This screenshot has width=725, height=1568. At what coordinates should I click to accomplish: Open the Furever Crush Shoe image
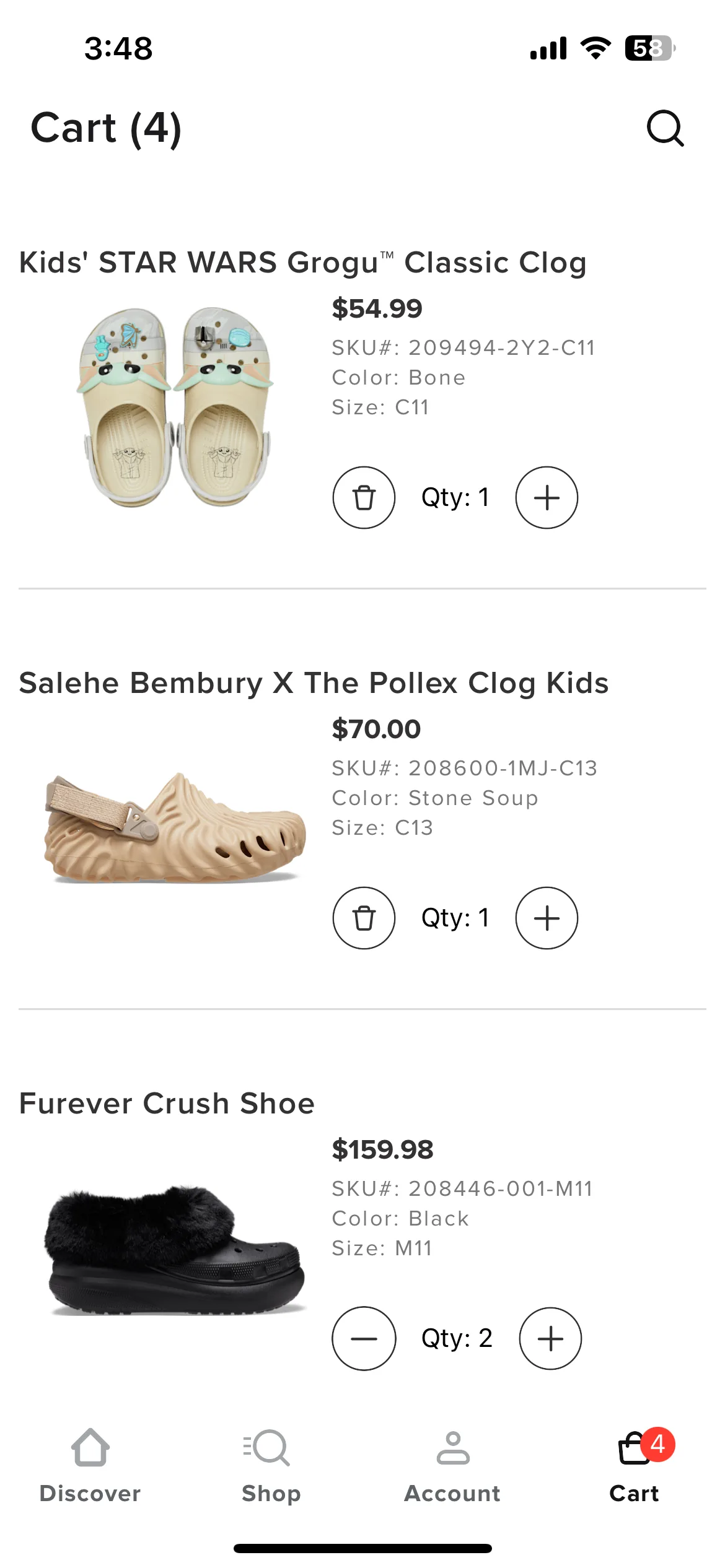point(175,1250)
